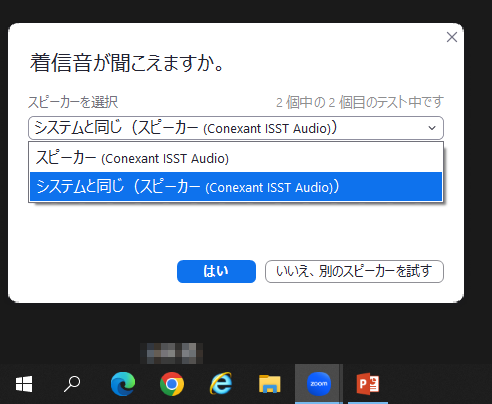The image size is (492, 404).
Task: Open Internet Explorer taskbar icon
Action: [x=221, y=384]
